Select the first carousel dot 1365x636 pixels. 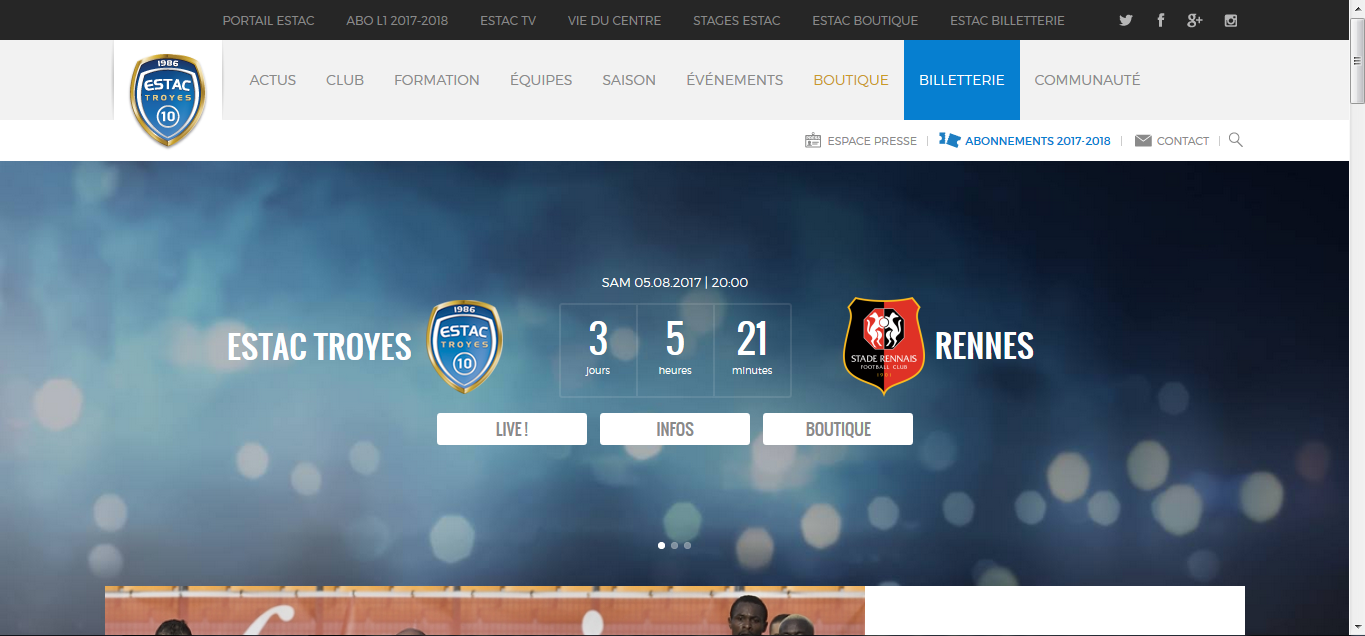coord(662,545)
